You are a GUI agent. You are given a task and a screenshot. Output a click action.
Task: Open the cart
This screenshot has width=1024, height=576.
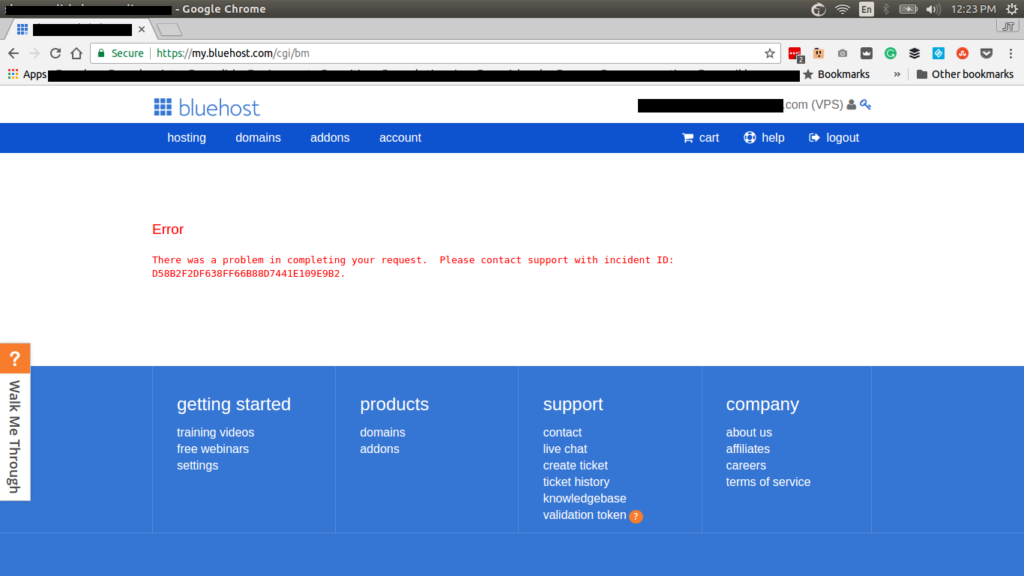coord(700,138)
